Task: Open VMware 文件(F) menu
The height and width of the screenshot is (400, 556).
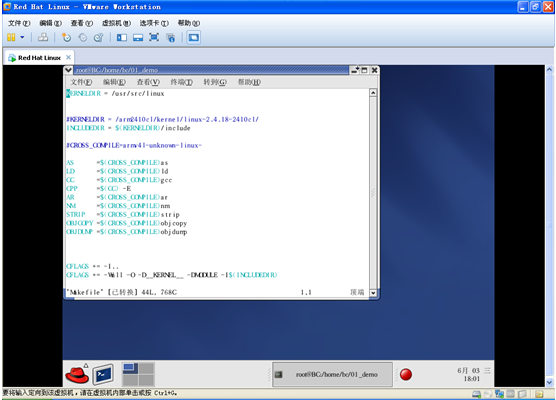Action: pyautogui.click(x=19, y=23)
